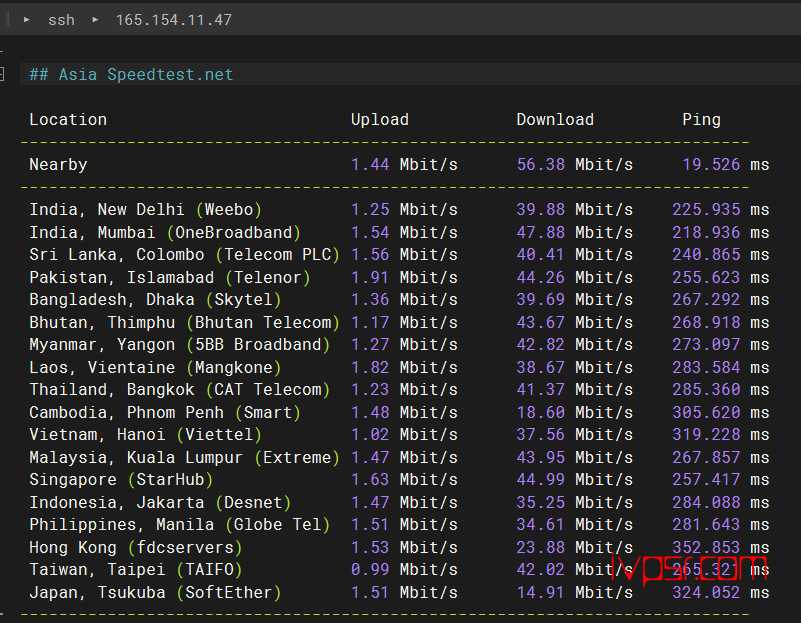Click Hanoi ping 319.228 ms
Image resolution: width=801 pixels, height=623 pixels.
(x=721, y=434)
